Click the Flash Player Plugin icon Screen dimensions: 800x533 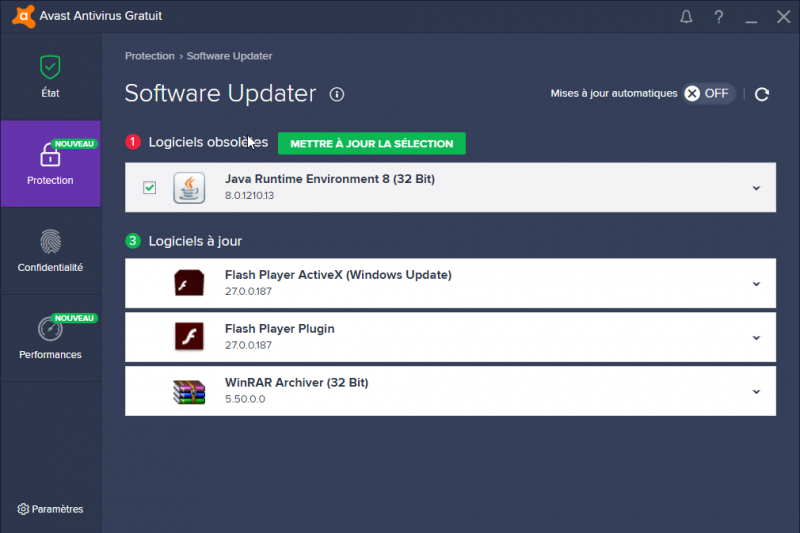click(189, 336)
